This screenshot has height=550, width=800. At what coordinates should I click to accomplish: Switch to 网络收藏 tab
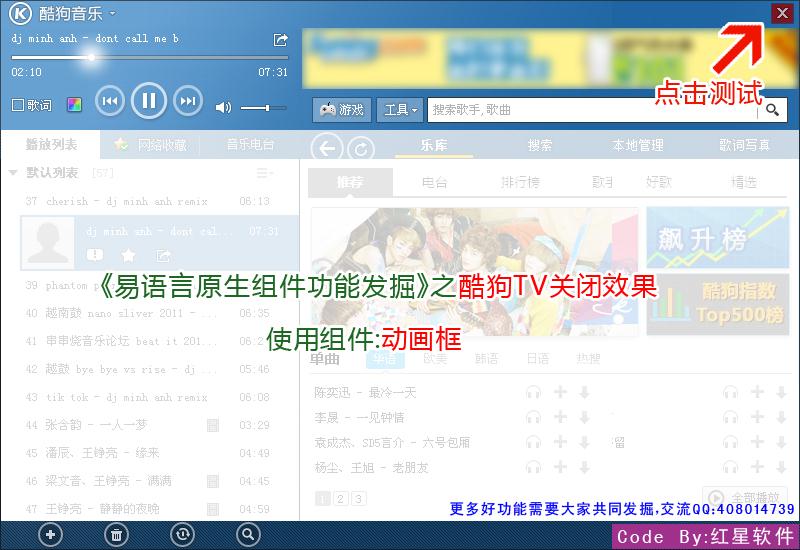tap(151, 145)
